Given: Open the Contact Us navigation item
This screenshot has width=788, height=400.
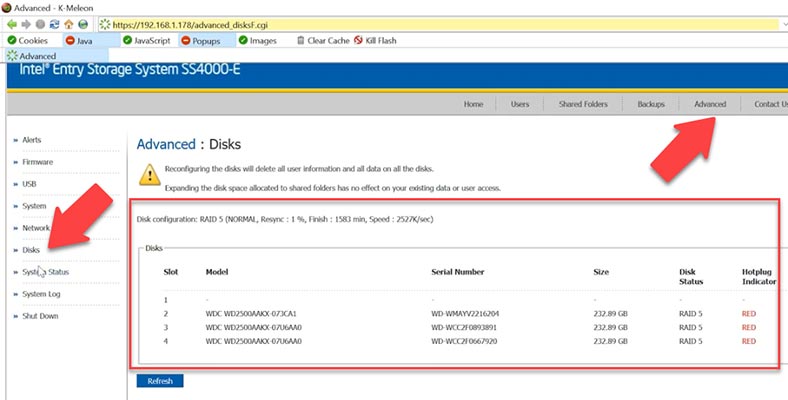Looking at the screenshot, I should point(771,104).
